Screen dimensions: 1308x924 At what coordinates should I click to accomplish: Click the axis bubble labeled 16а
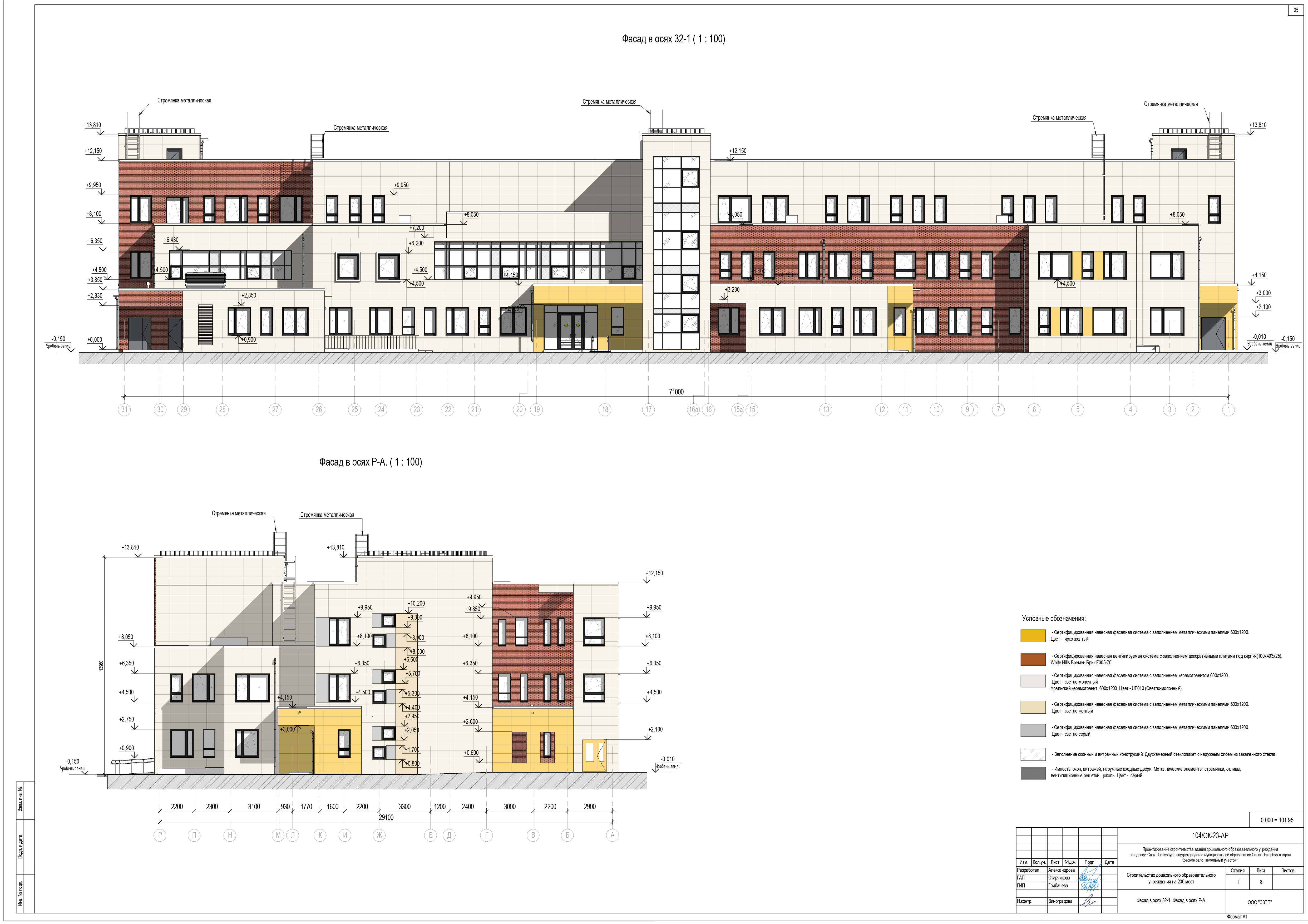coord(693,409)
